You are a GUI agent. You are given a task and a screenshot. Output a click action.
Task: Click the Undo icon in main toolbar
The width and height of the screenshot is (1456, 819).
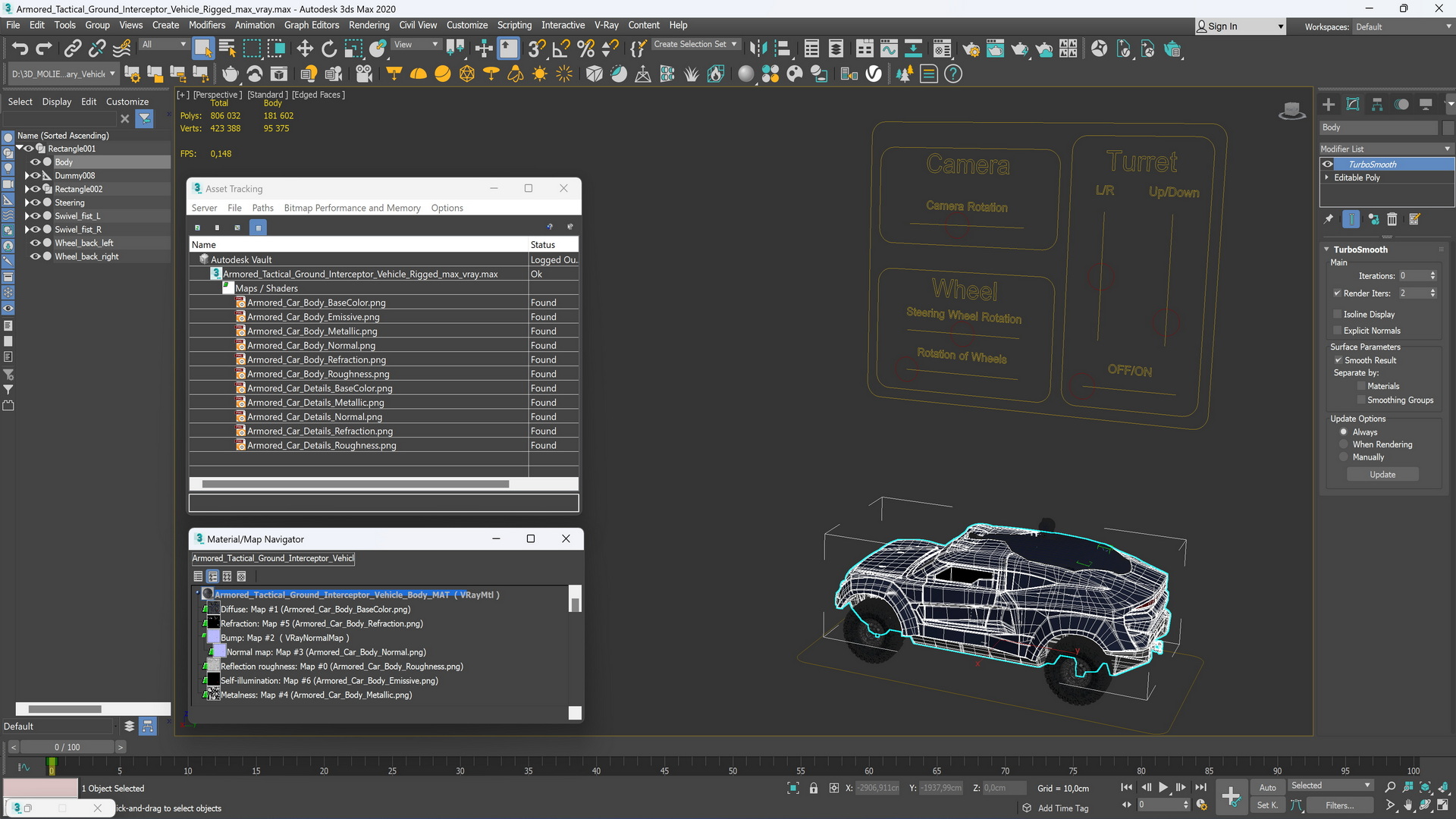20,49
